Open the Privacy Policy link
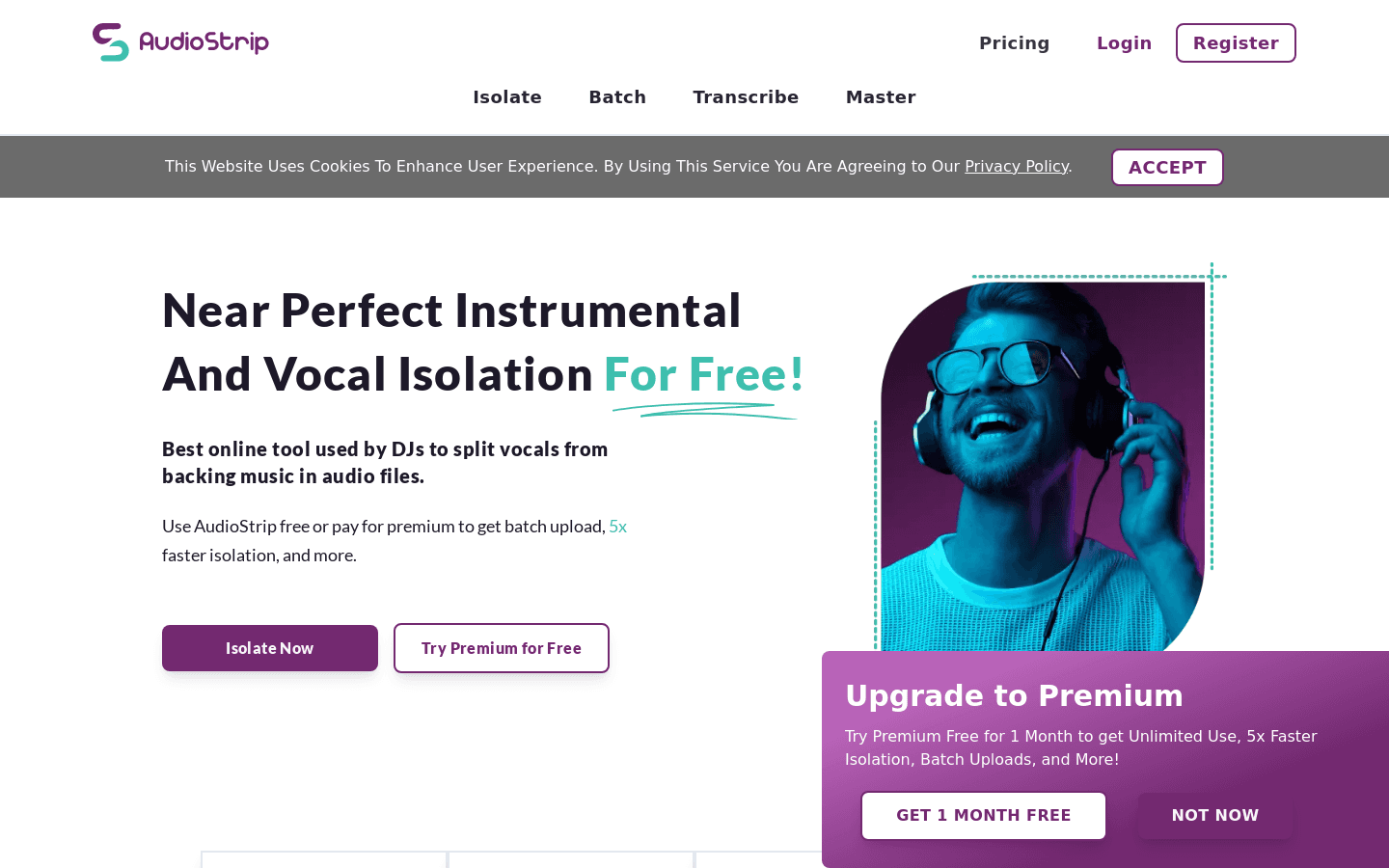 (x=1017, y=166)
